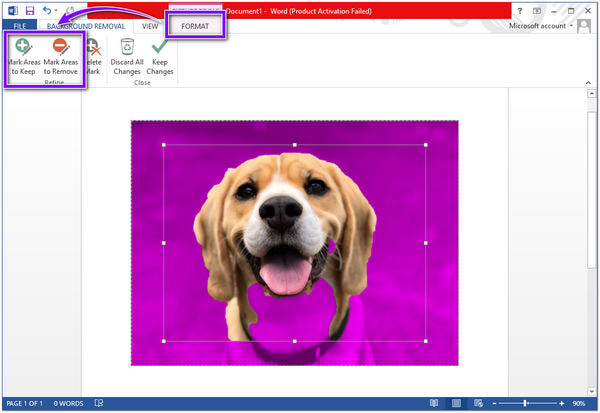Click the right-middle selection handle of marquee

[426, 243]
